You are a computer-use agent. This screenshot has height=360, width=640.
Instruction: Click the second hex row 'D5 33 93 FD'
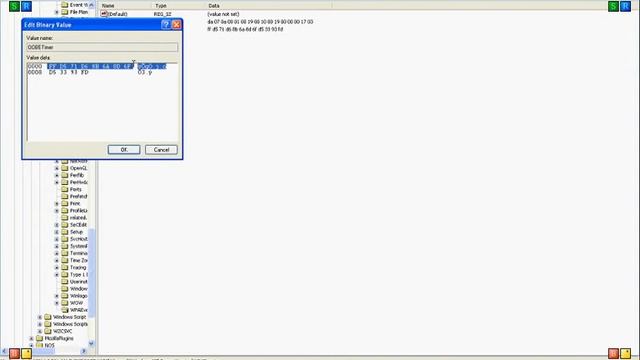coord(69,72)
